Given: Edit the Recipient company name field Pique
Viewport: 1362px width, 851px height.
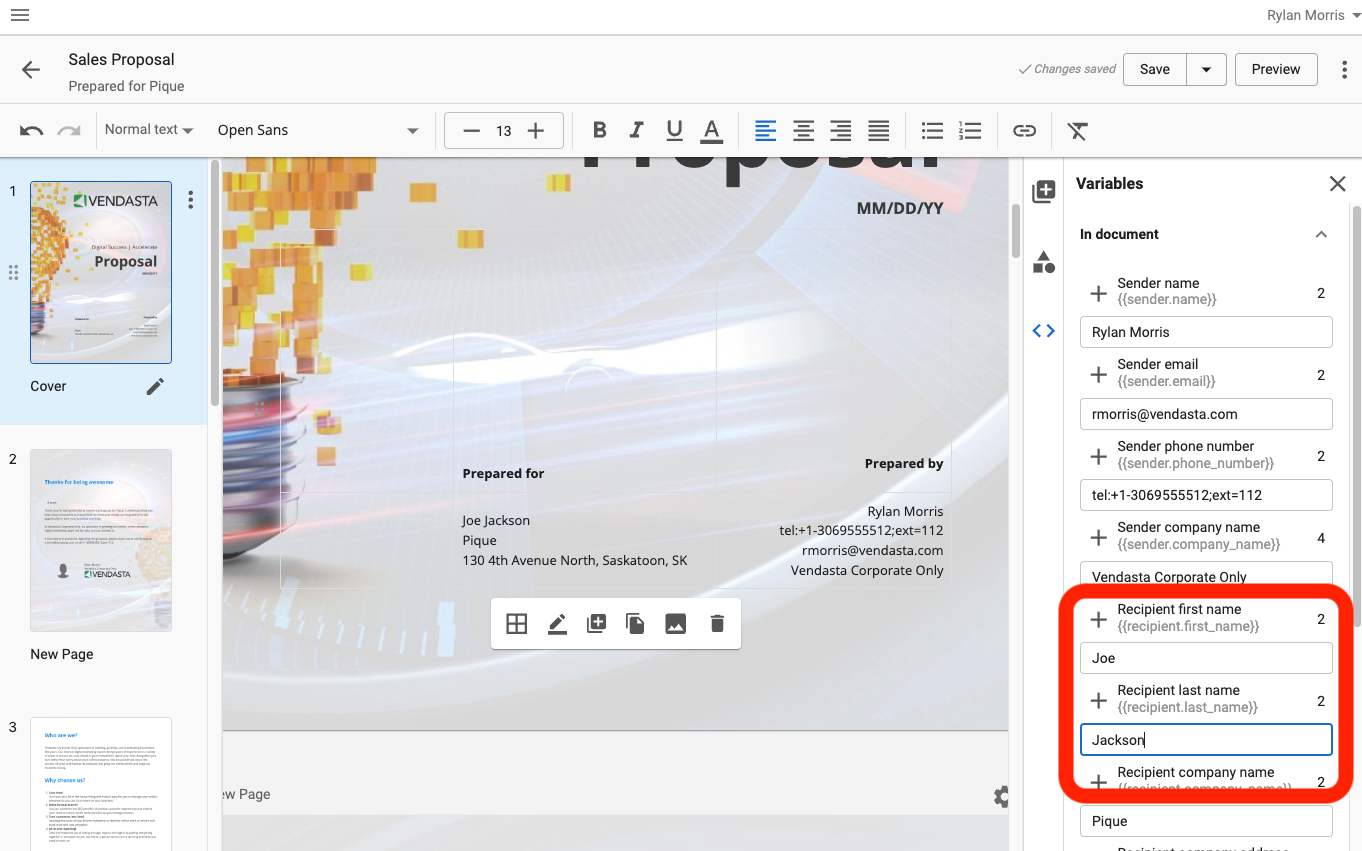Looking at the screenshot, I should (1206, 821).
